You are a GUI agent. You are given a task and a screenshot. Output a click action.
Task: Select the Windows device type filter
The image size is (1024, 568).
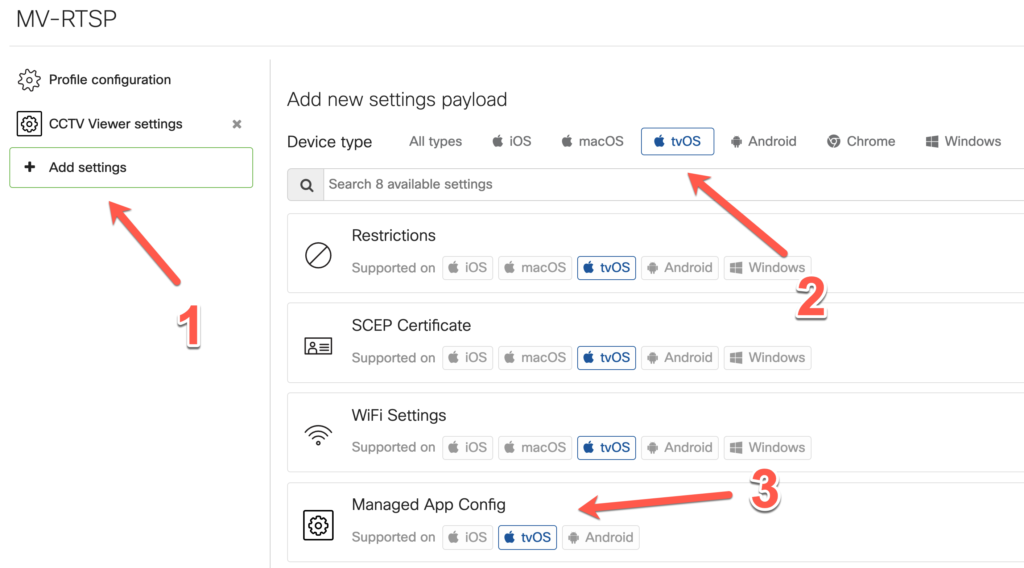pos(963,142)
